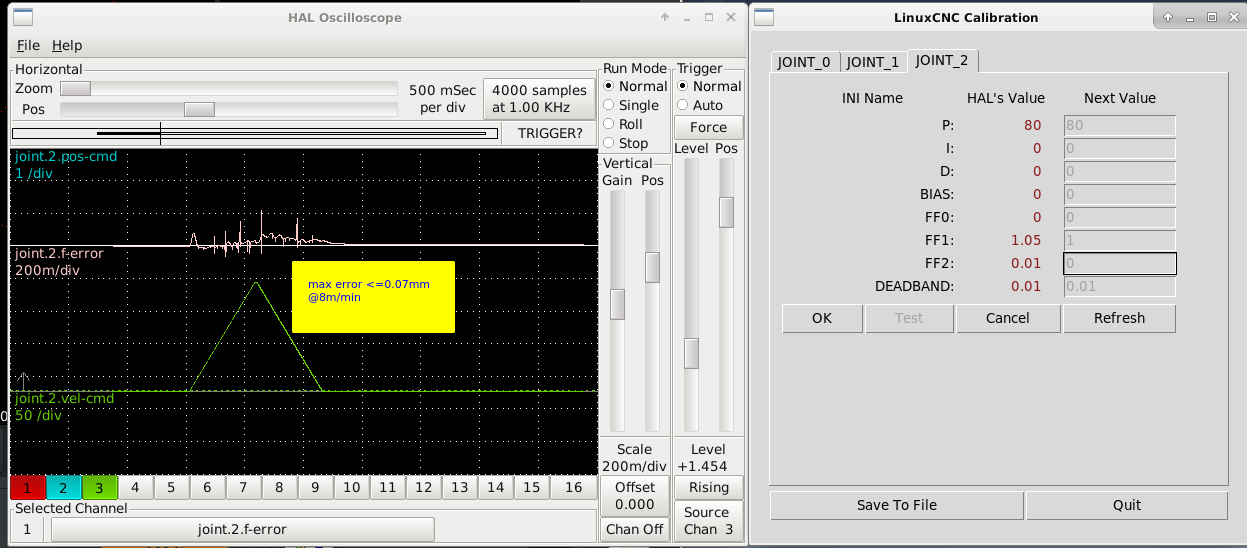Select oscilloscope channel 9
This screenshot has height=548, width=1247.
[315, 487]
